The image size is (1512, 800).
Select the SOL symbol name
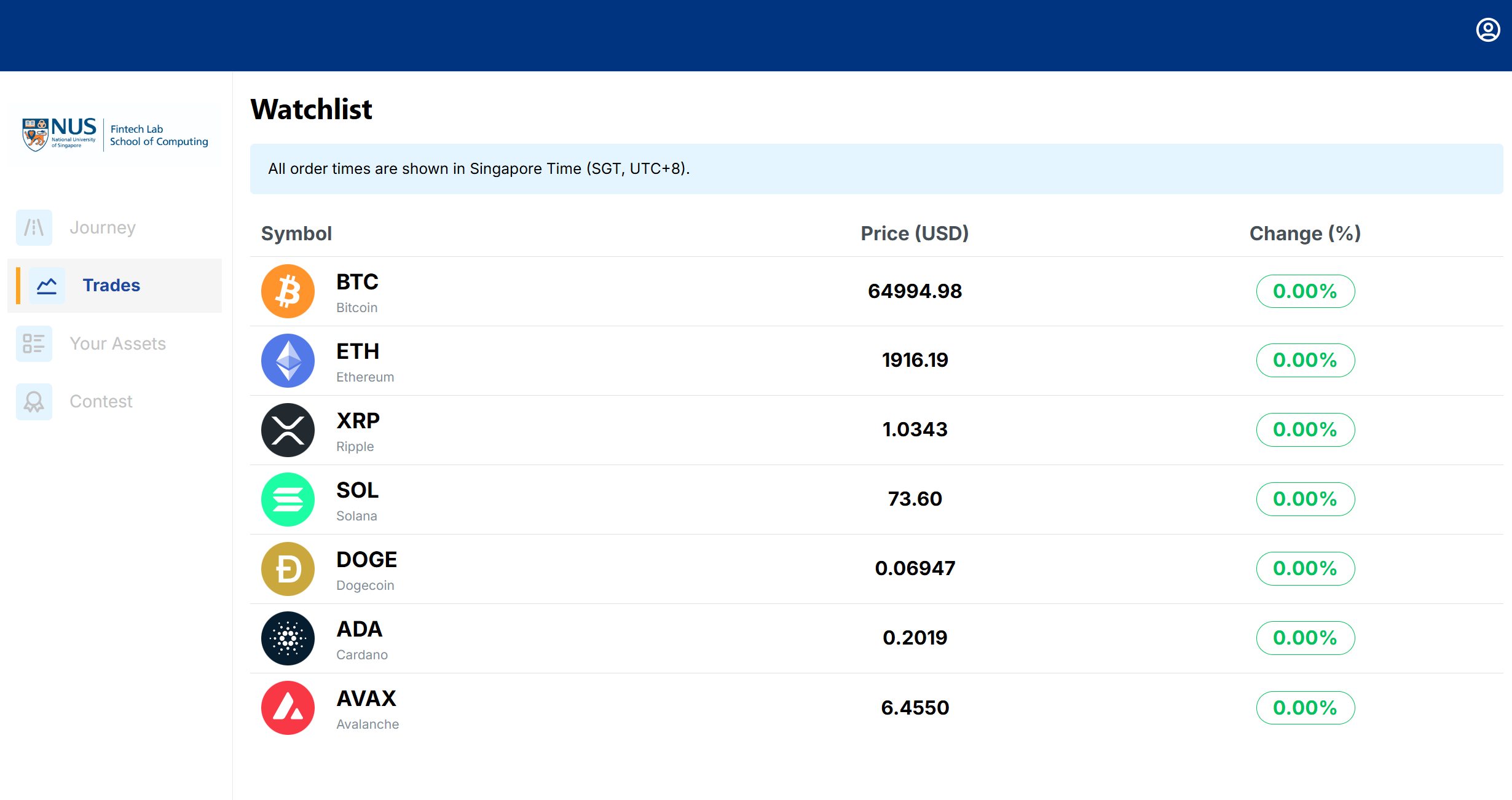358,490
